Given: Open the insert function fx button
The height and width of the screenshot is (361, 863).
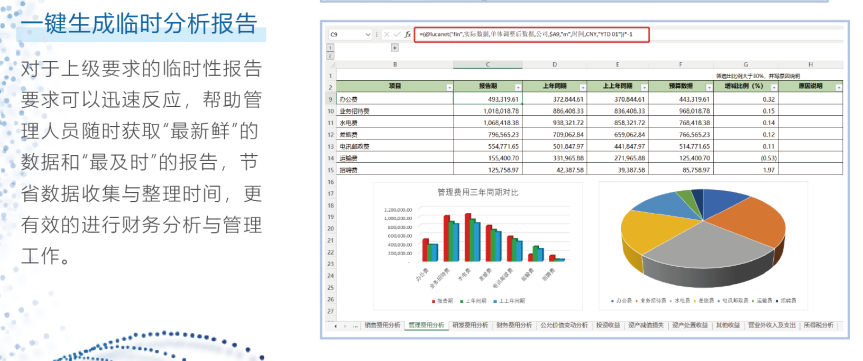Looking at the screenshot, I should point(408,34).
